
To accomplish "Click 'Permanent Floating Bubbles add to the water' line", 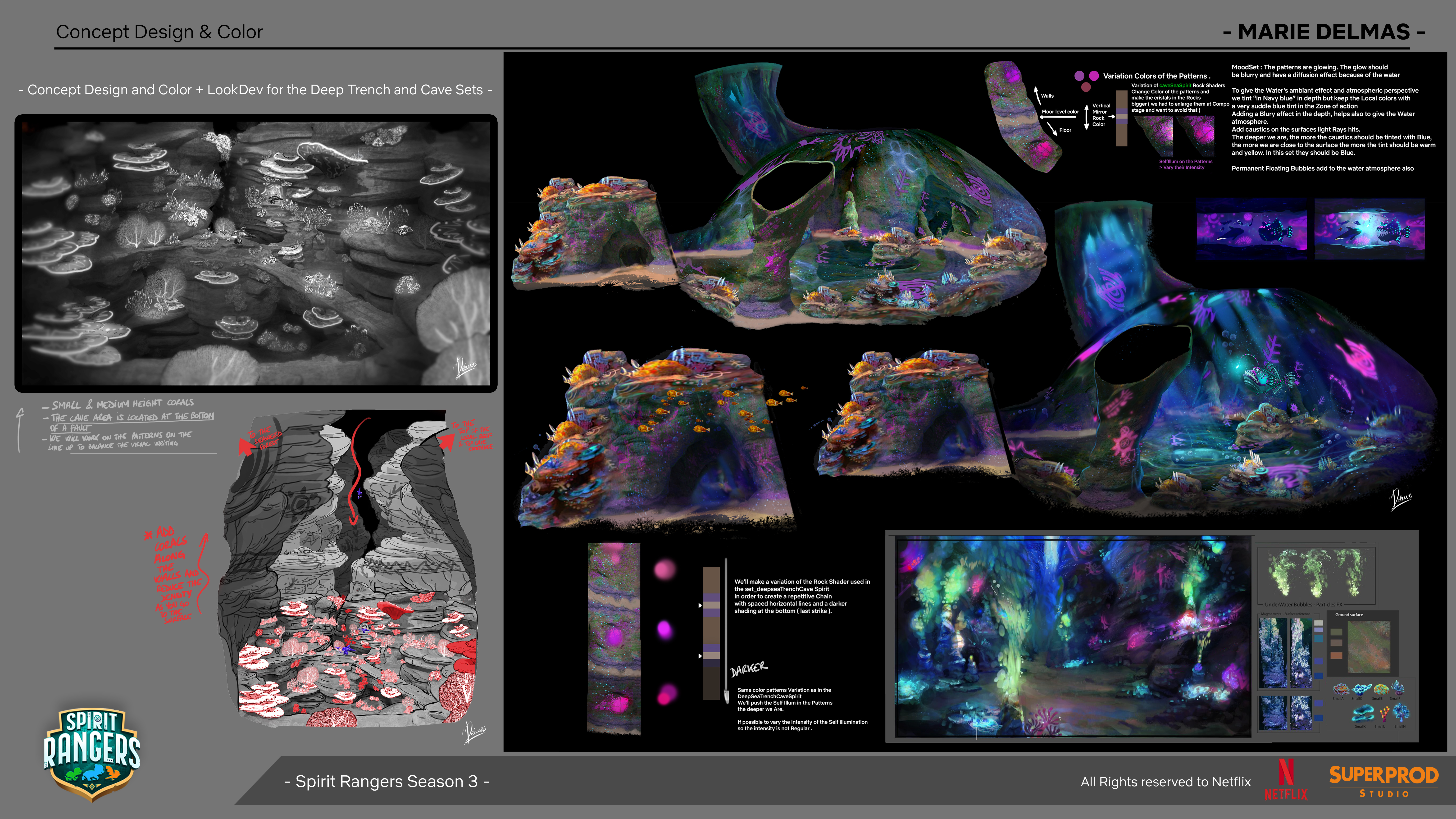I will click(x=1323, y=168).
